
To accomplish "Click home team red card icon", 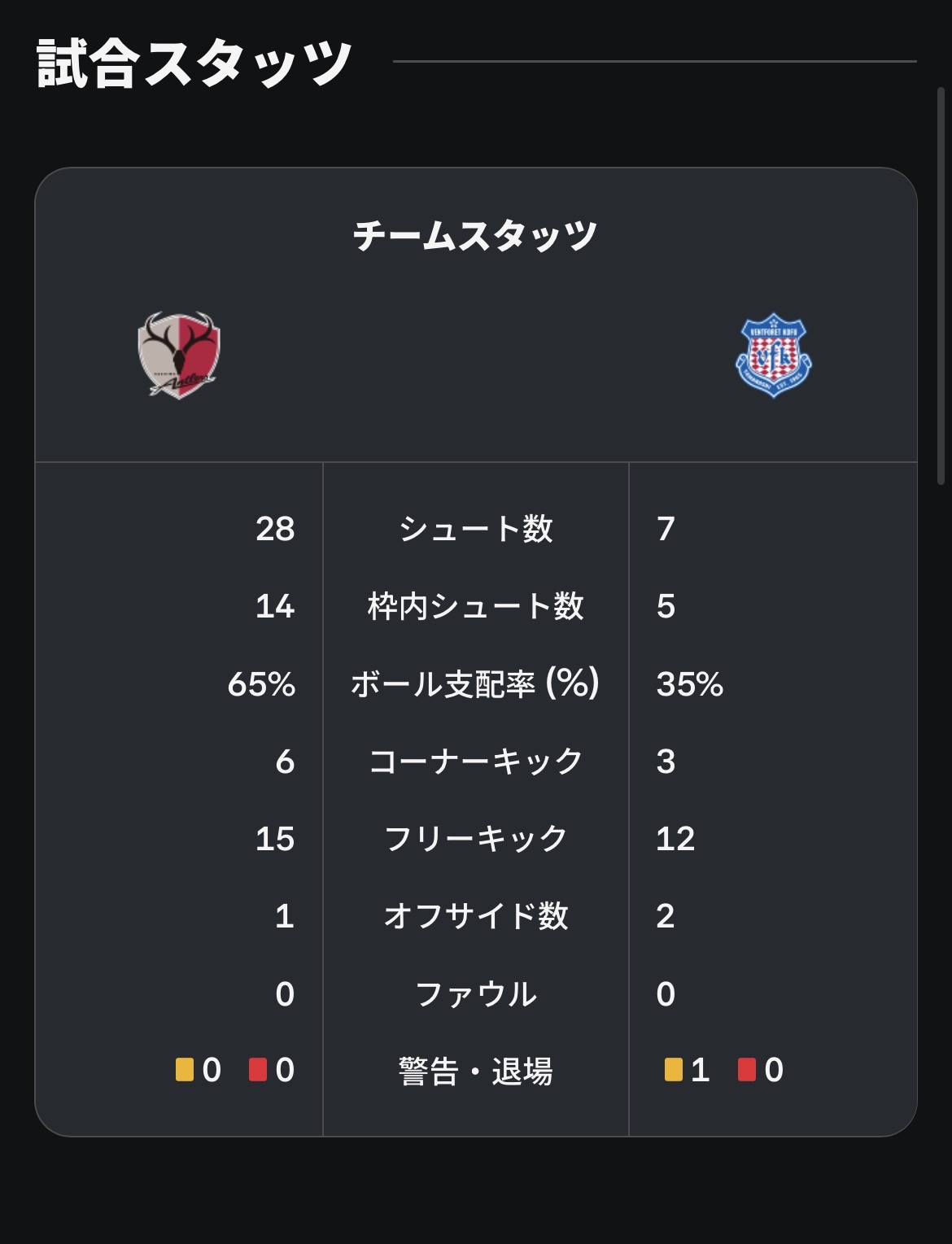I will [258, 1069].
